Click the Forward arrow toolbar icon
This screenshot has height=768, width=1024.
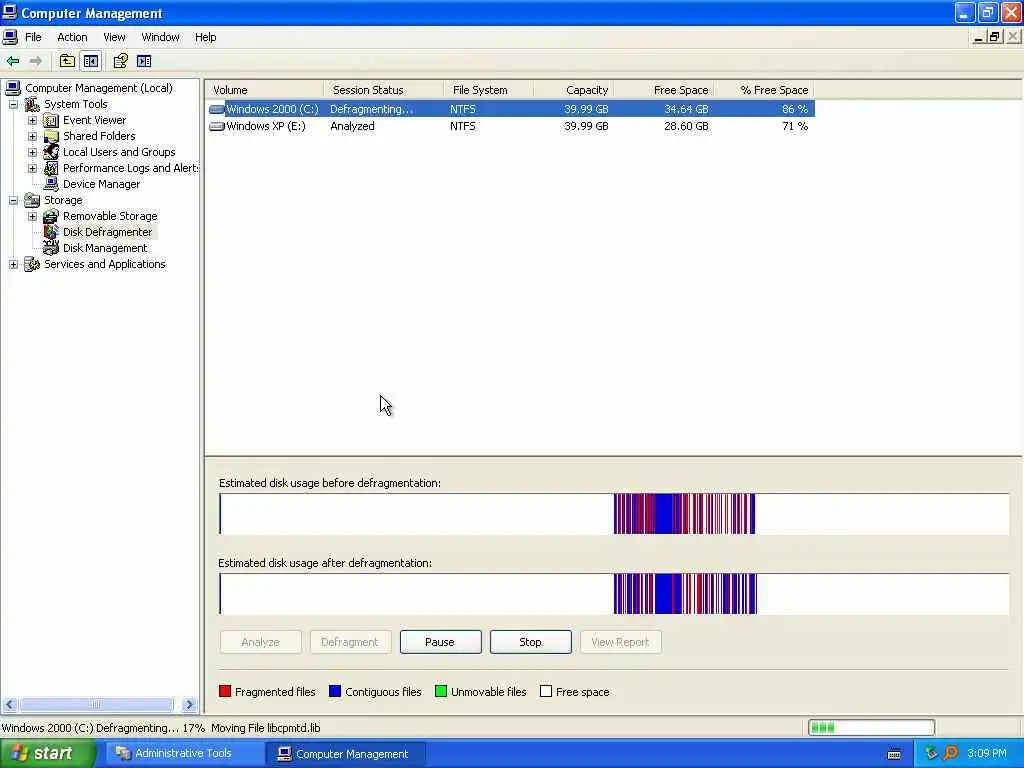(x=36, y=61)
